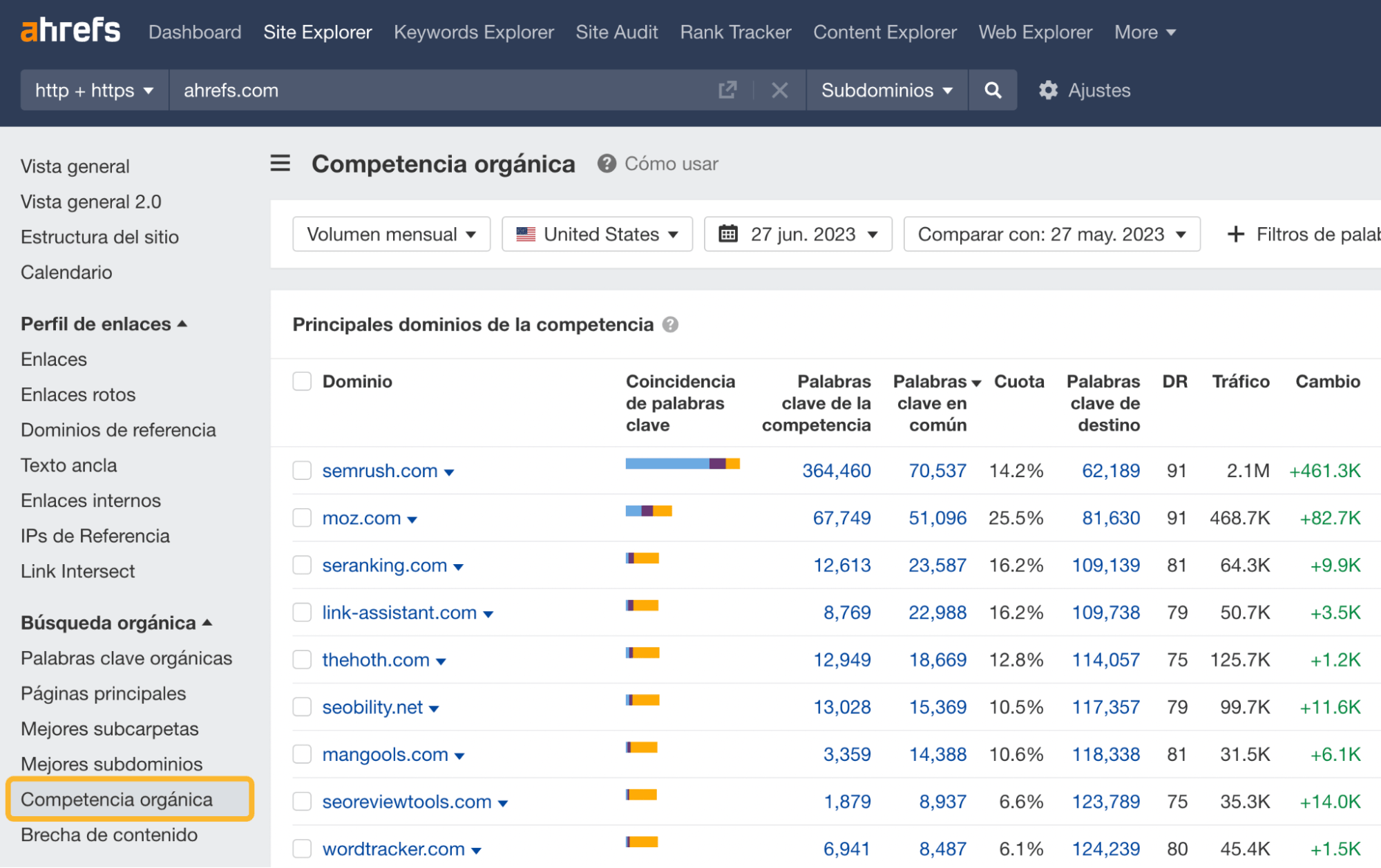Expand the Subdominios dropdown
This screenshot has height=868, width=1381.
(x=885, y=90)
